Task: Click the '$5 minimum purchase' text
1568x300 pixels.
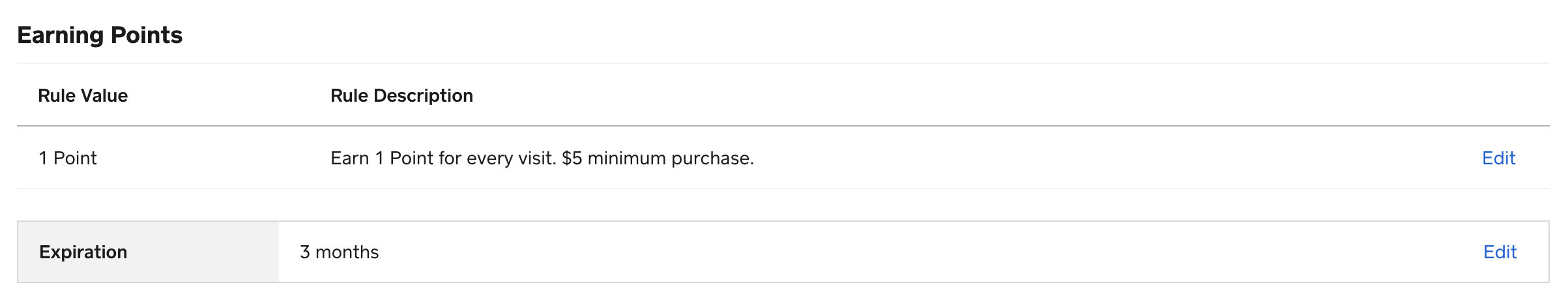Action: click(x=657, y=158)
